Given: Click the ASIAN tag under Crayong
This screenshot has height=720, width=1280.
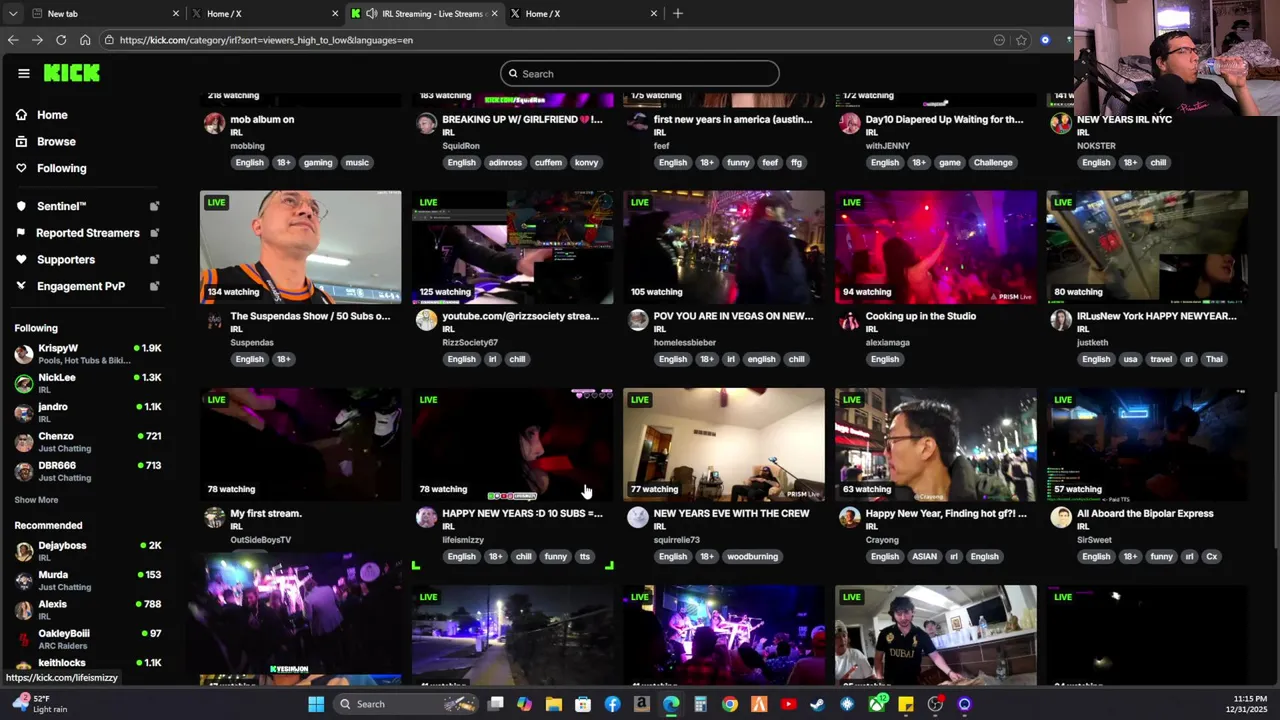Looking at the screenshot, I should click(923, 556).
